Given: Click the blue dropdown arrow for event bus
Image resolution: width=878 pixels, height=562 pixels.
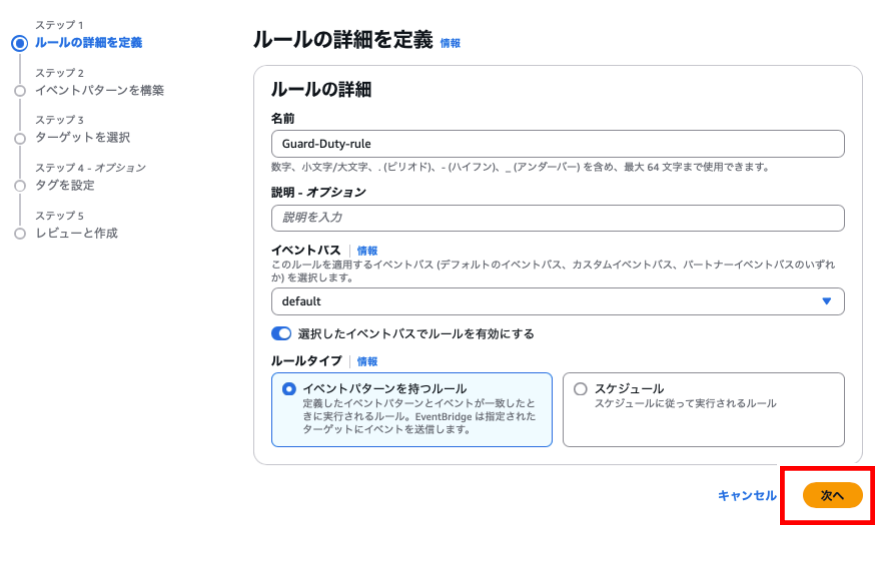Looking at the screenshot, I should pos(826,301).
